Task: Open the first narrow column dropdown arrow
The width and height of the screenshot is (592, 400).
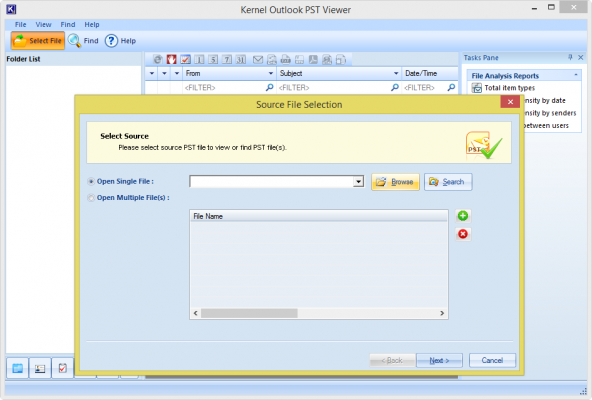Action: (x=152, y=73)
